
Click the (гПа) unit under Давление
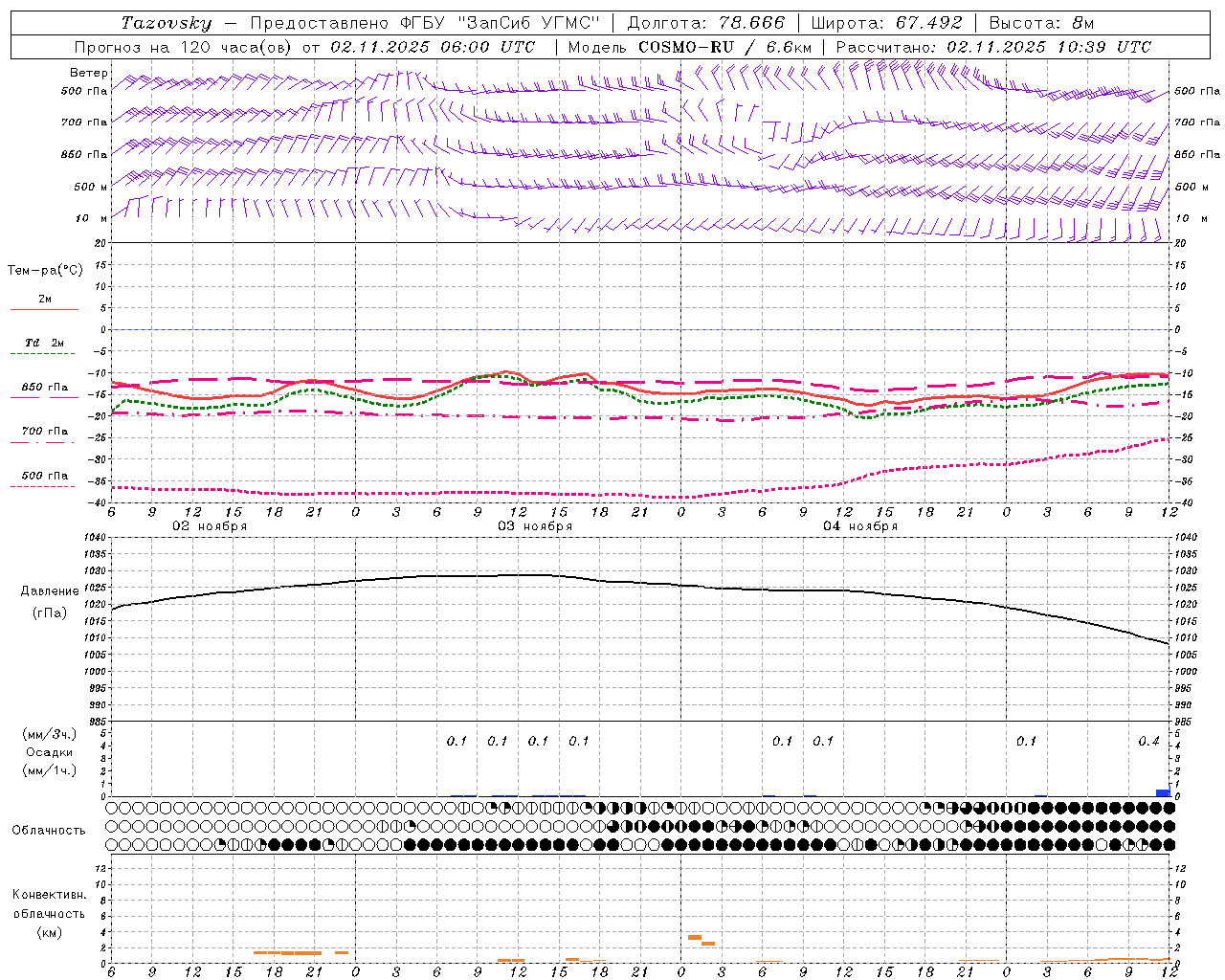click(50, 612)
